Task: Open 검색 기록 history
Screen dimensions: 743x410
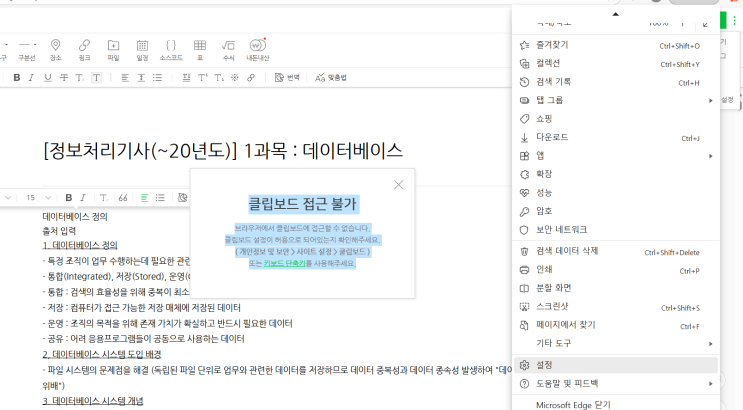Action: [616, 82]
